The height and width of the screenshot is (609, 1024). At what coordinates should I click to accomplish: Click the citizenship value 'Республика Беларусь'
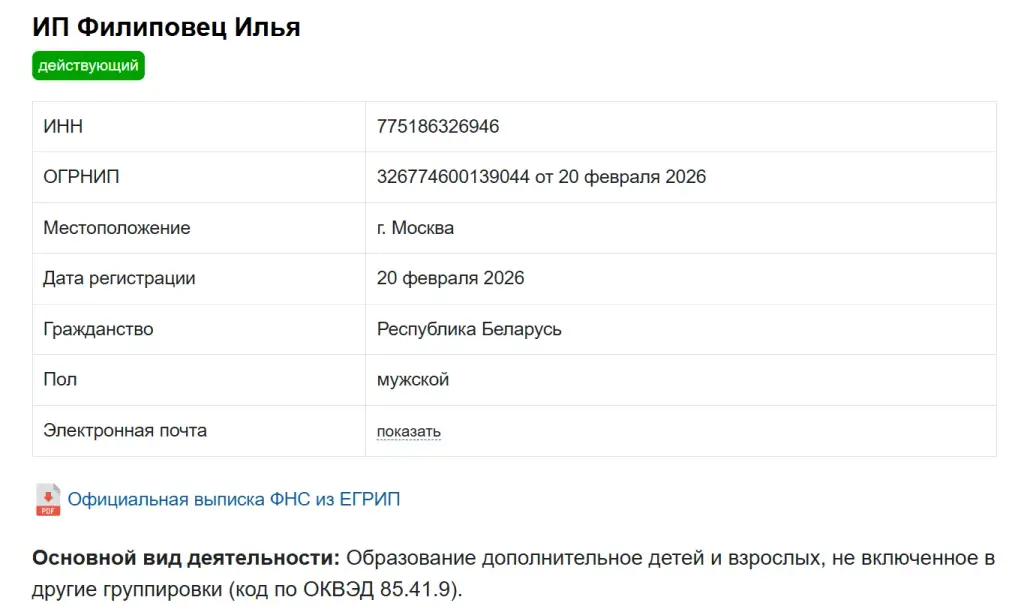(x=469, y=329)
